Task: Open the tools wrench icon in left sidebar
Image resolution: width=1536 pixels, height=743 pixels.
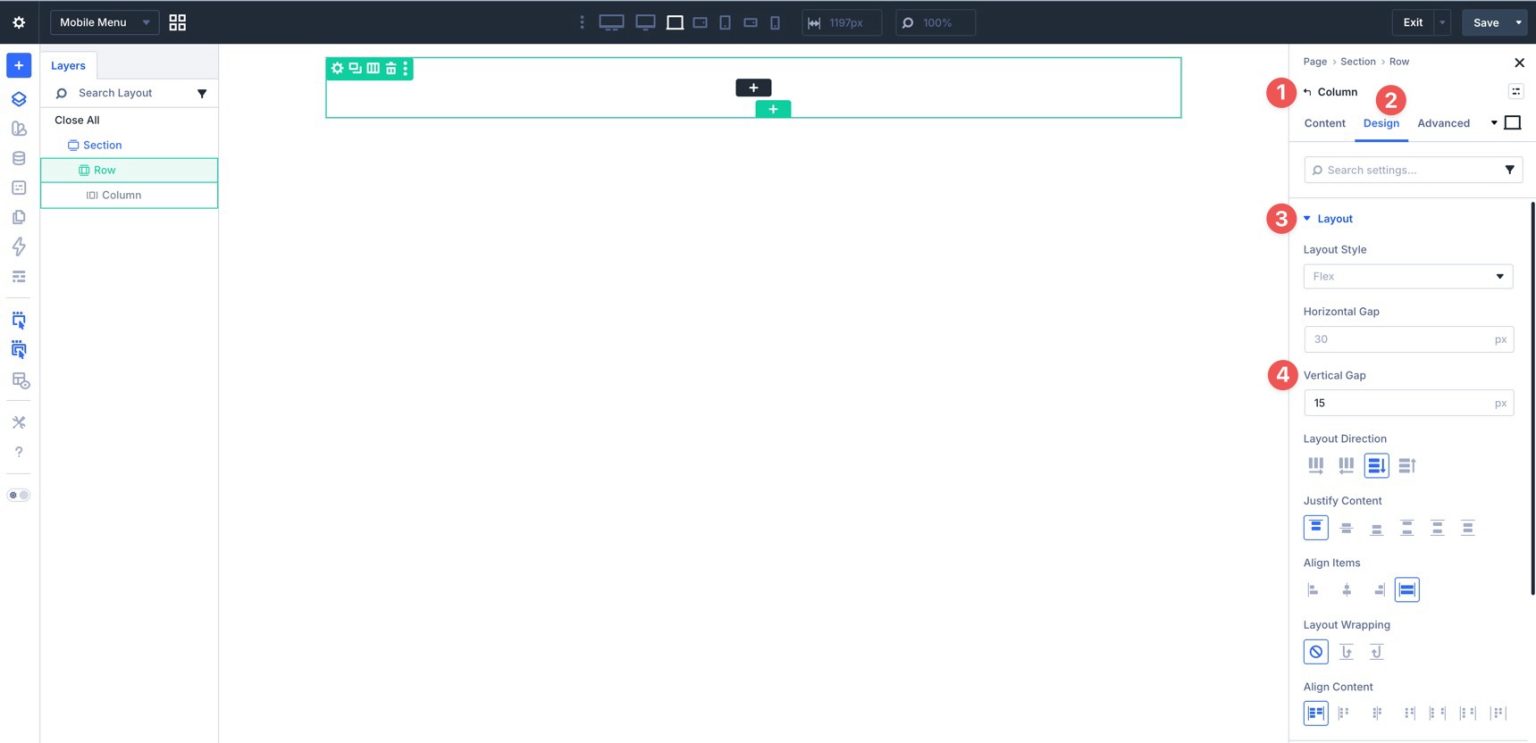Action: pos(19,422)
